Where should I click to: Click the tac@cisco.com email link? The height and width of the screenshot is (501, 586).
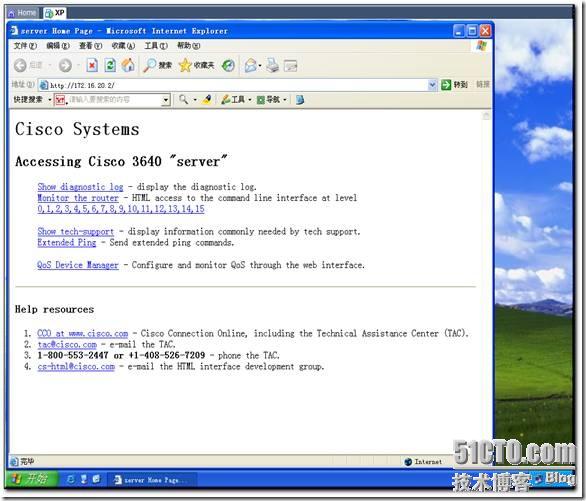(x=67, y=344)
